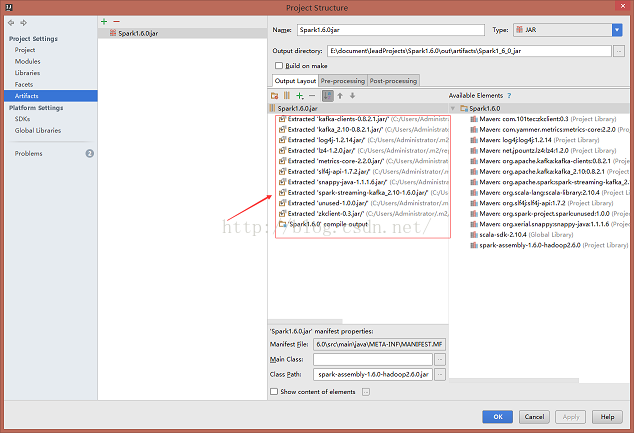
Task: Open Available Elements help question mark
Action: click(x=509, y=96)
